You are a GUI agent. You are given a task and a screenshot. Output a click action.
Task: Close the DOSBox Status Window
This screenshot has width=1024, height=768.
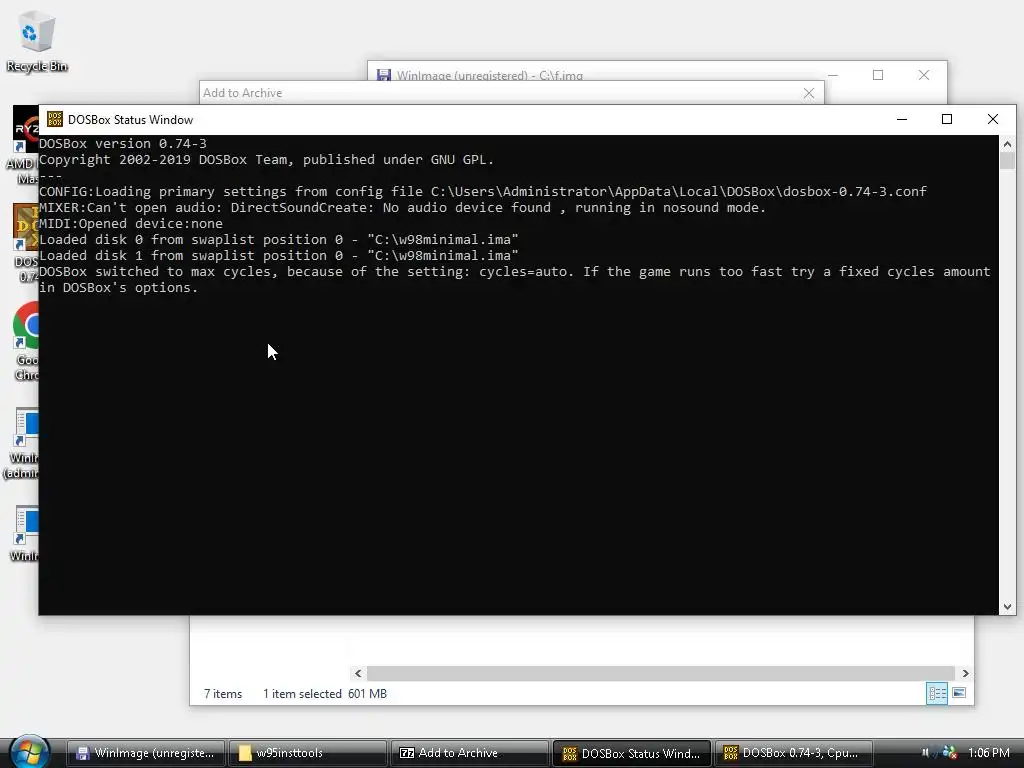(993, 119)
